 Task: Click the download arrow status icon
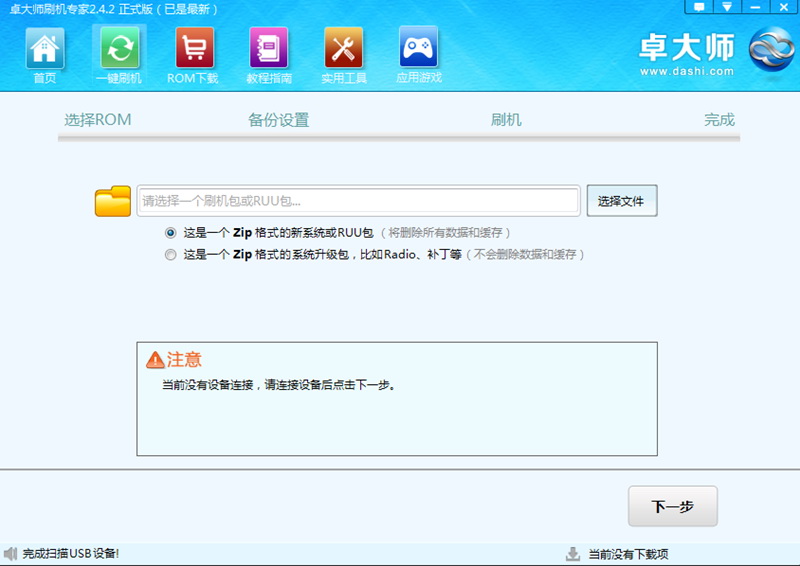(x=573, y=554)
